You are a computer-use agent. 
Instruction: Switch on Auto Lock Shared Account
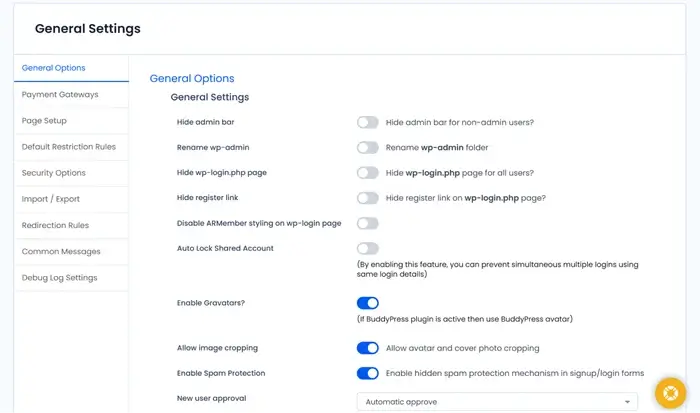pos(367,248)
